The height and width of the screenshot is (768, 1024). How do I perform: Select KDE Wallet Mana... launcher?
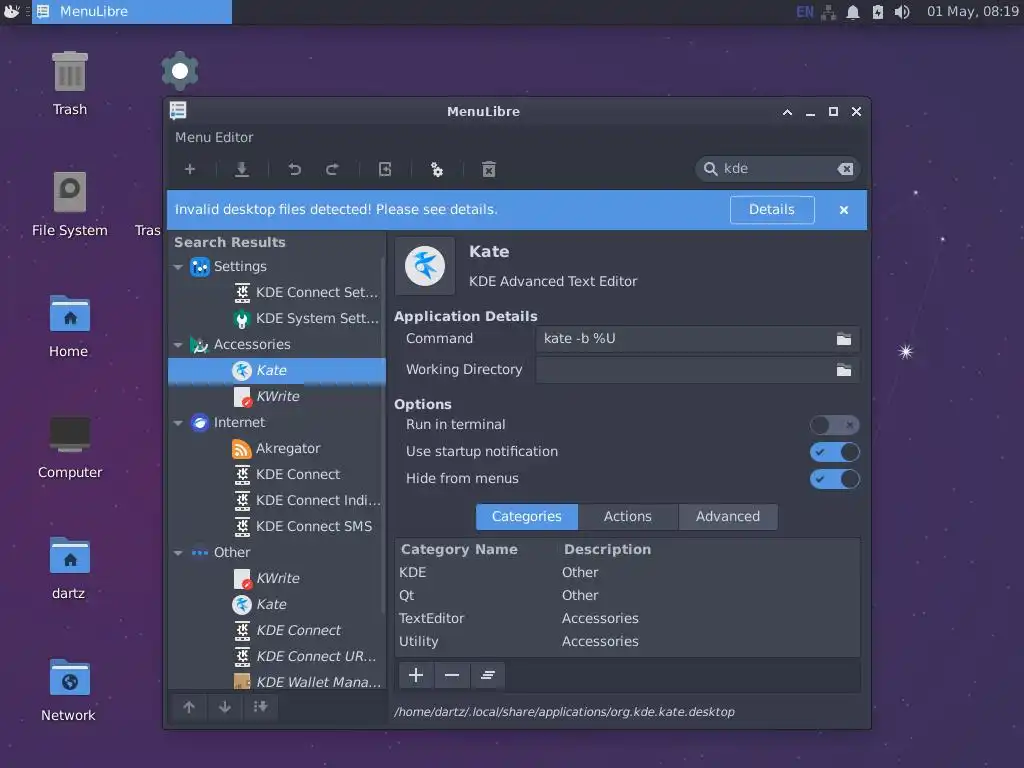click(x=277, y=682)
